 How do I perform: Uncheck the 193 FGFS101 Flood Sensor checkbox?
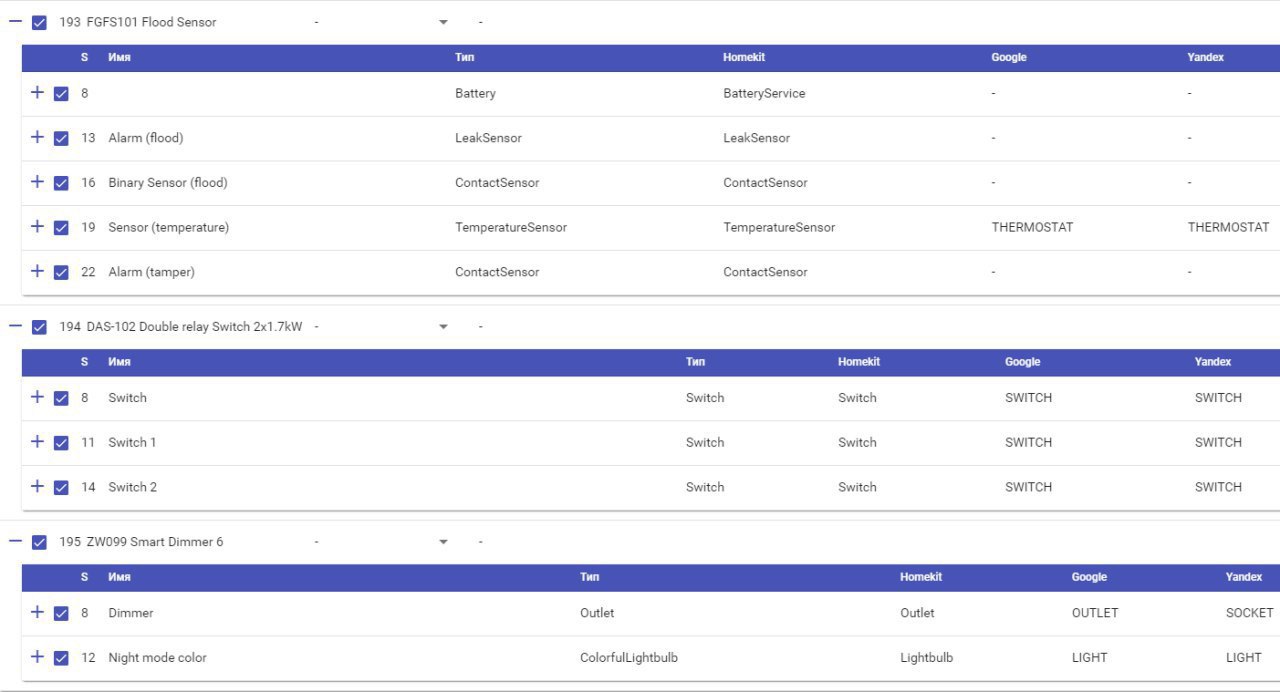39,22
